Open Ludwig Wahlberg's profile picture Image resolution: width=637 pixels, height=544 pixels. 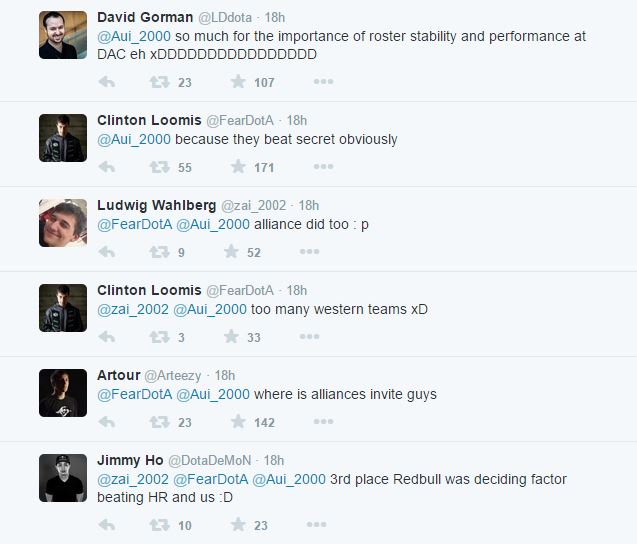(x=63, y=223)
